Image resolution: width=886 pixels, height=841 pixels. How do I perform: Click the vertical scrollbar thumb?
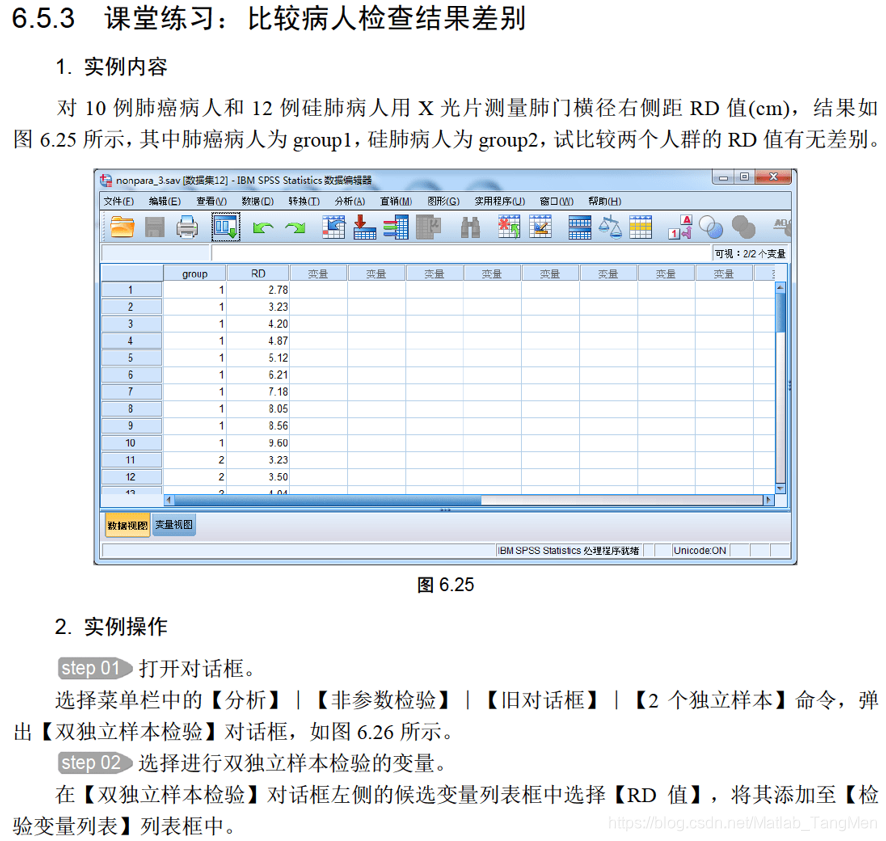click(780, 313)
